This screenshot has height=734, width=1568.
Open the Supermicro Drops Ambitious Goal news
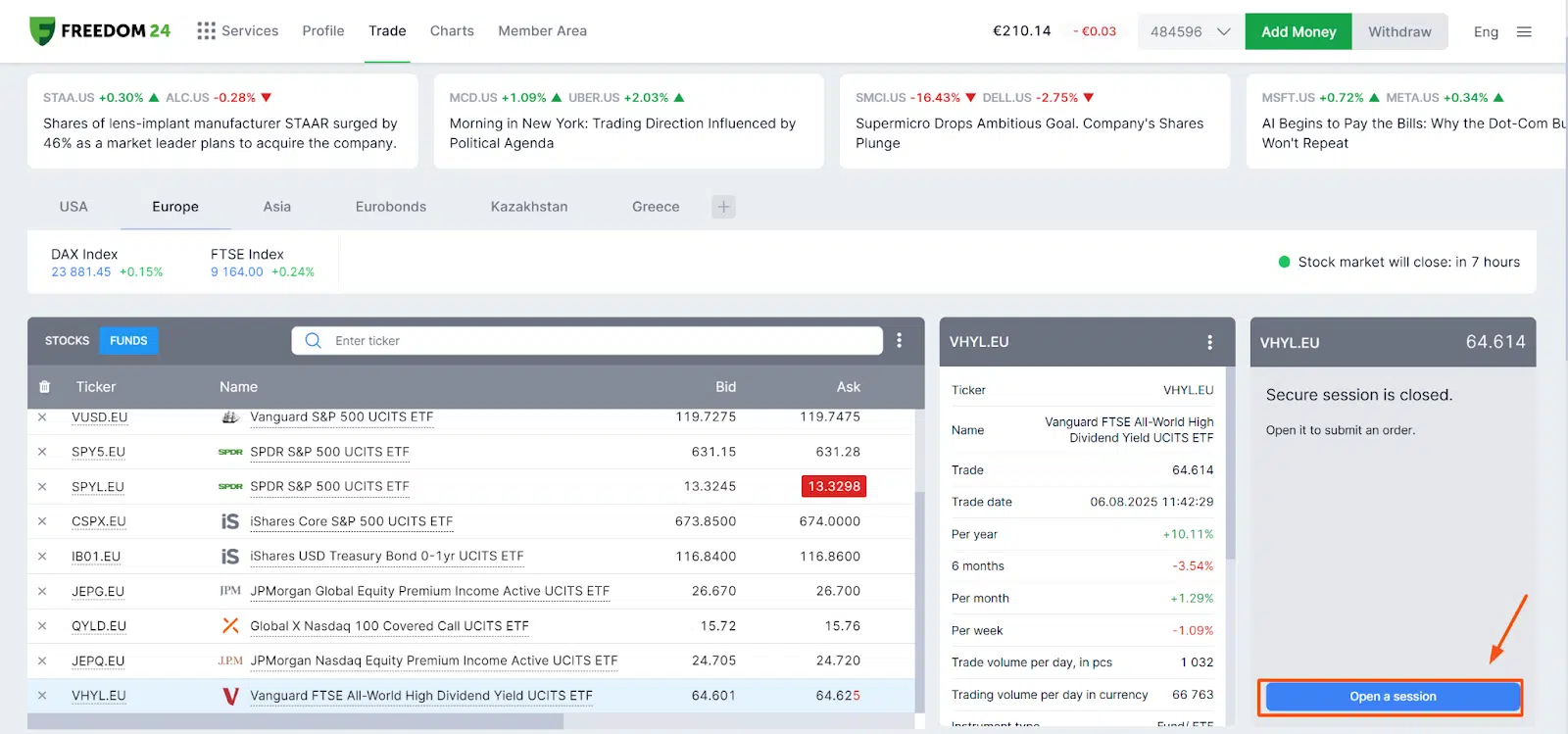click(1035, 122)
